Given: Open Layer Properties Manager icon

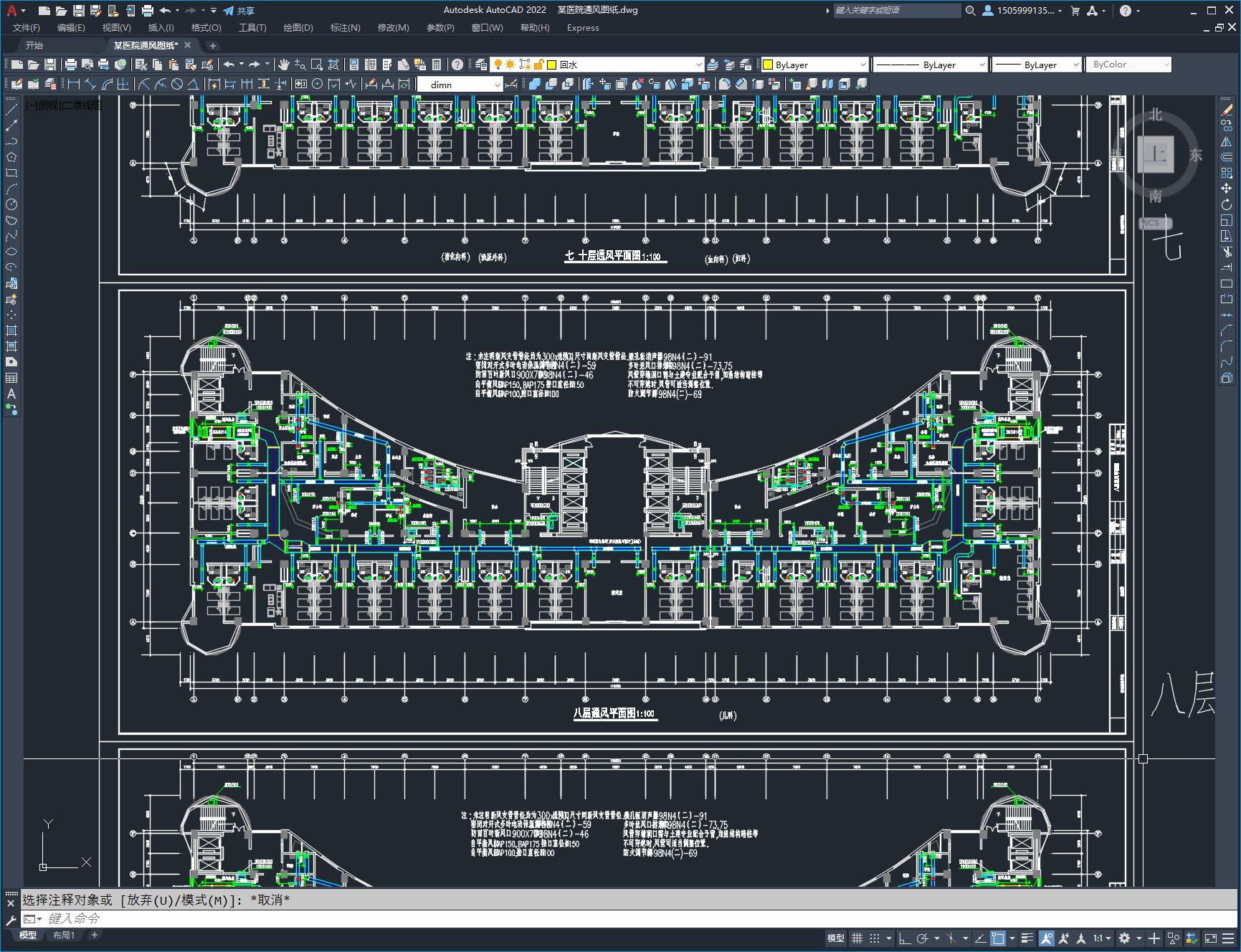Looking at the screenshot, I should click(x=480, y=65).
